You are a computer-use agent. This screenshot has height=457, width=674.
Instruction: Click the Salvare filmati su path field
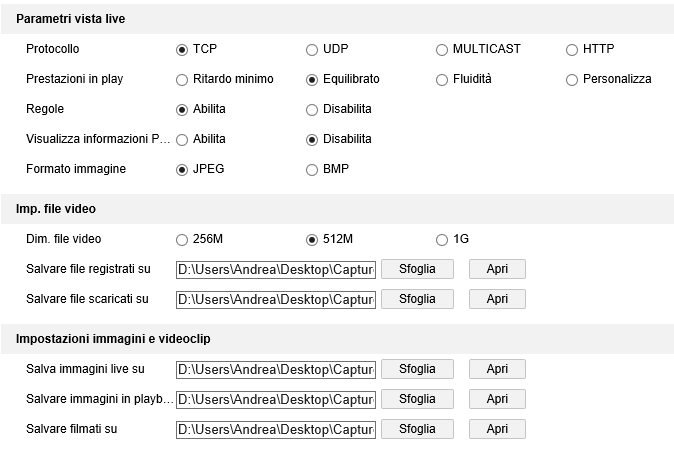[275, 429]
